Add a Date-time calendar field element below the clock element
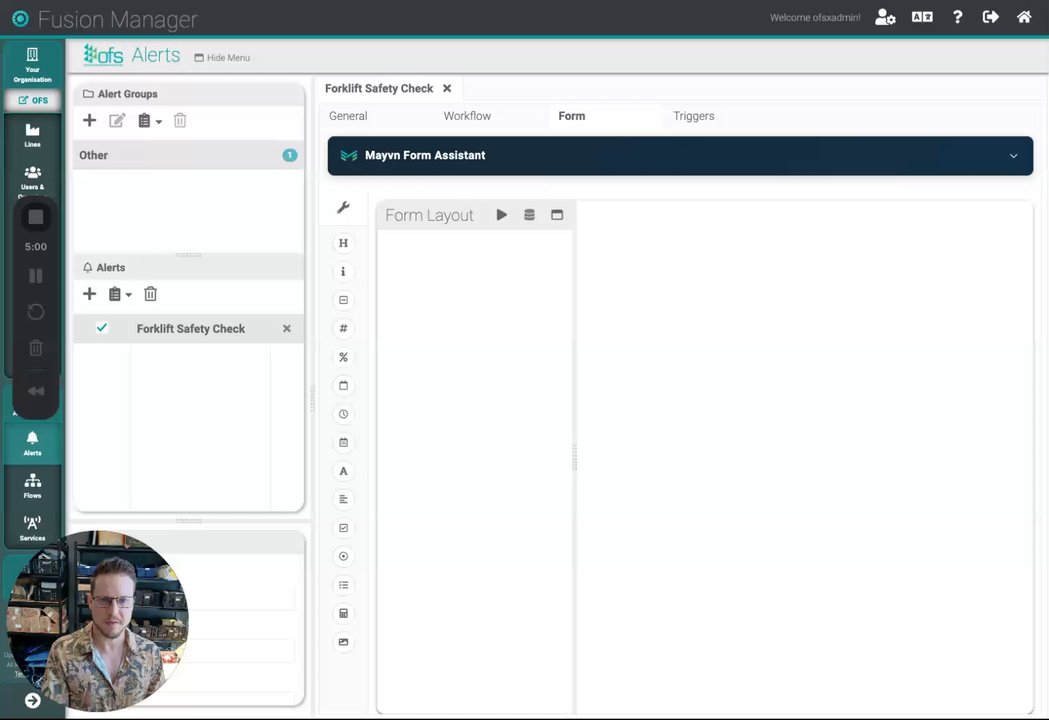Screen dimensions: 1049x720 tap(343, 442)
